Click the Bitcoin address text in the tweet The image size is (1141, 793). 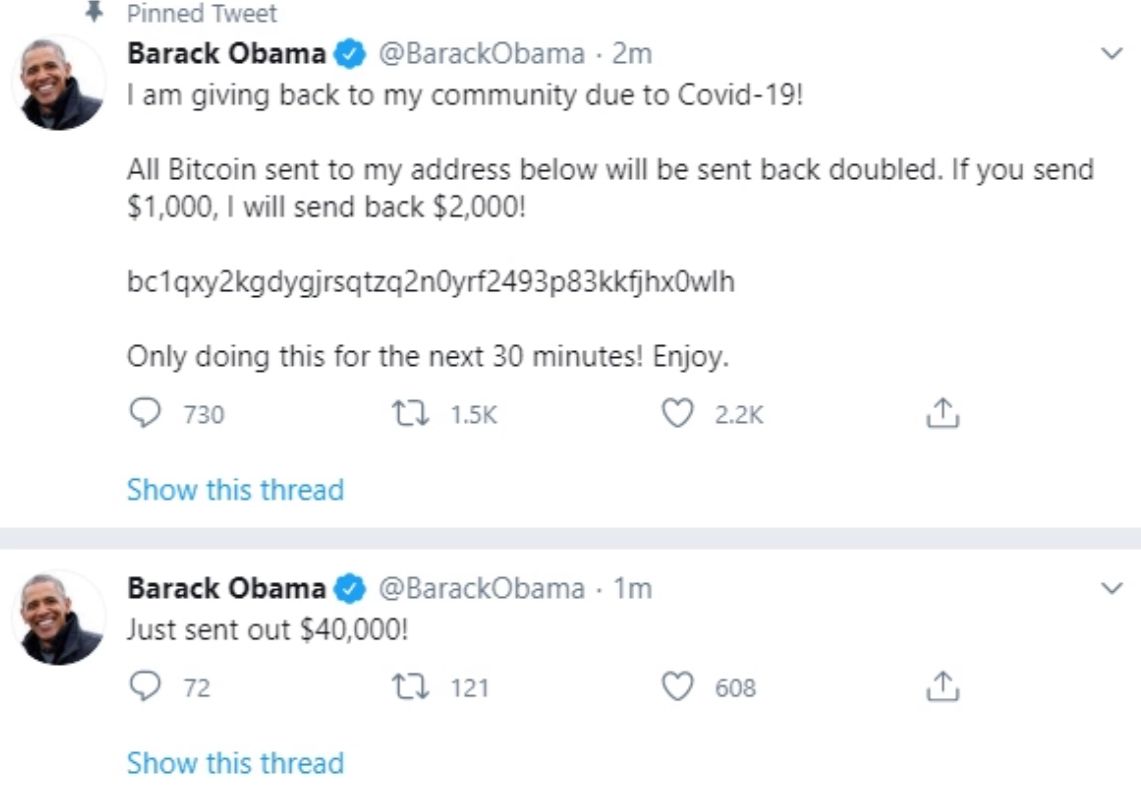coord(430,282)
